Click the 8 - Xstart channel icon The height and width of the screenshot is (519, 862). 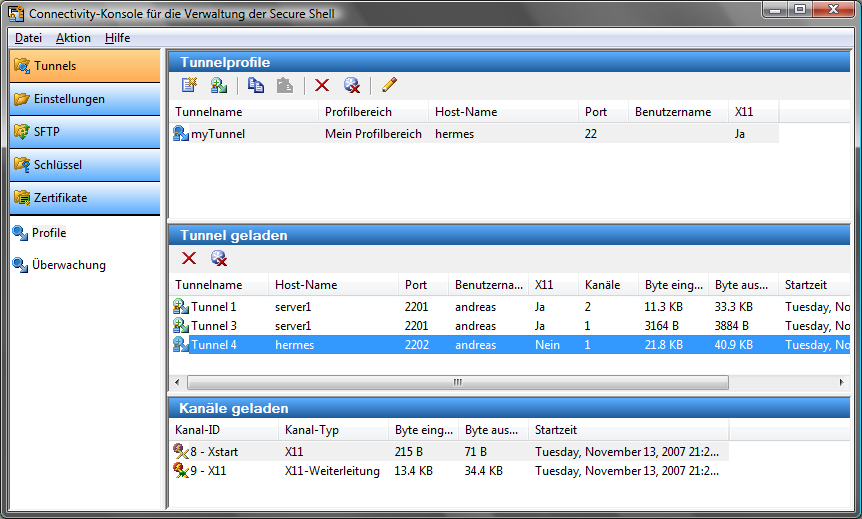tap(181, 451)
